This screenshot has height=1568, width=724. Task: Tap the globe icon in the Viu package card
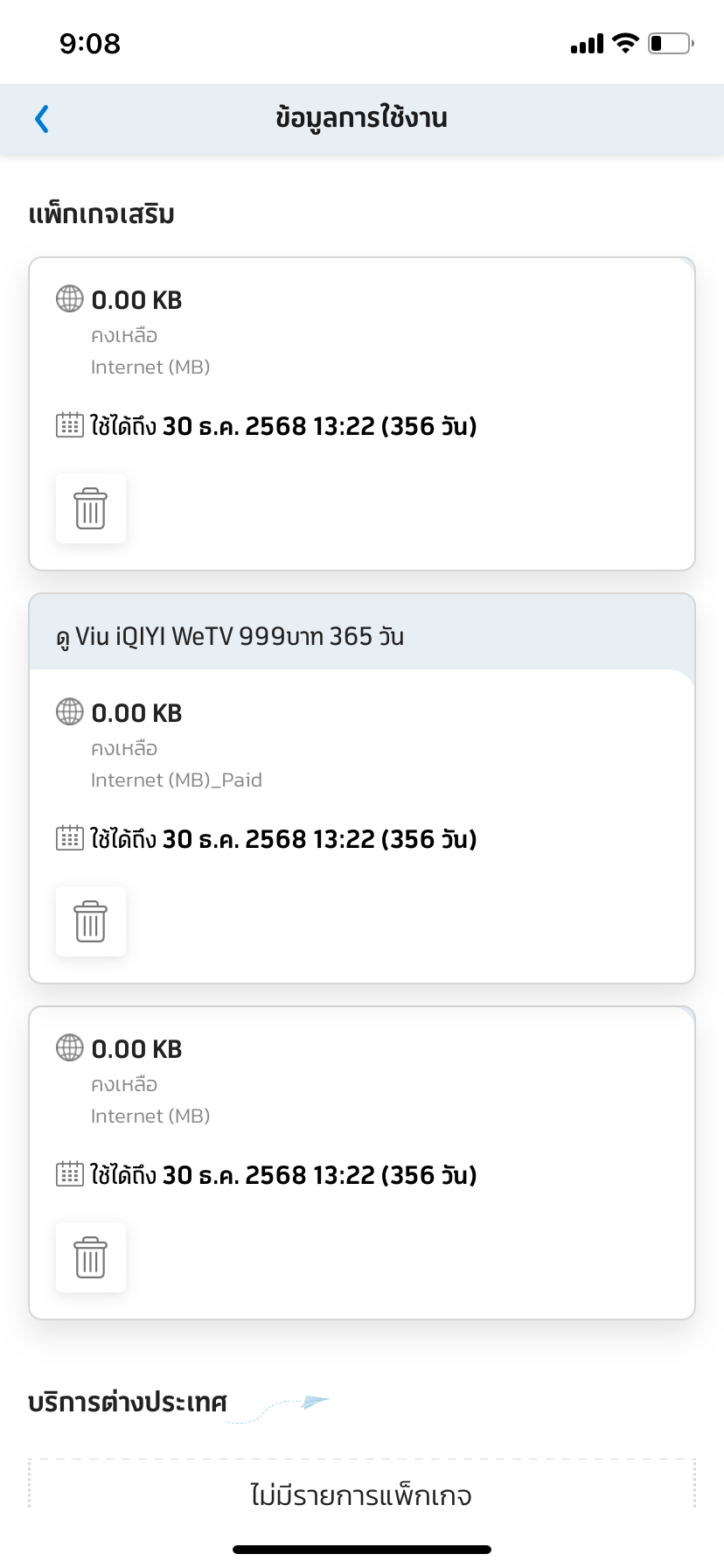click(70, 712)
